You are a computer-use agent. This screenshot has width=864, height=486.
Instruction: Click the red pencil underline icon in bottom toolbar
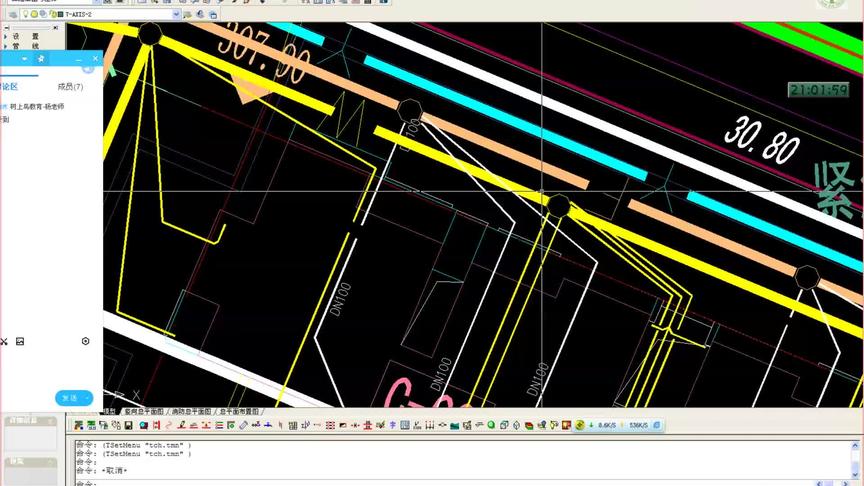(x=182, y=425)
